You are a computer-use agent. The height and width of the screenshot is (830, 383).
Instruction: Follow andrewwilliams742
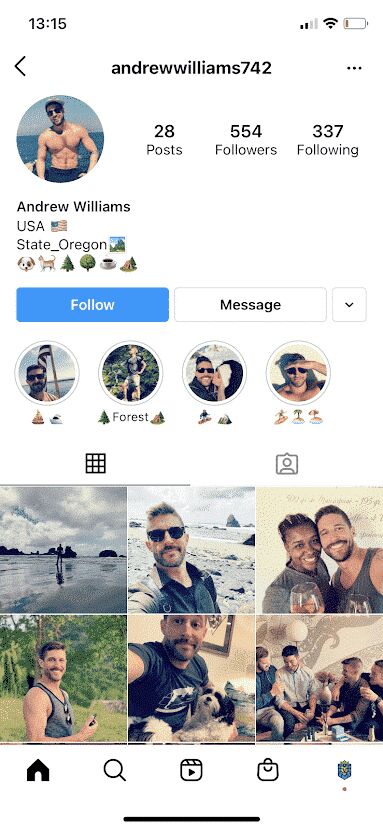[x=93, y=305]
